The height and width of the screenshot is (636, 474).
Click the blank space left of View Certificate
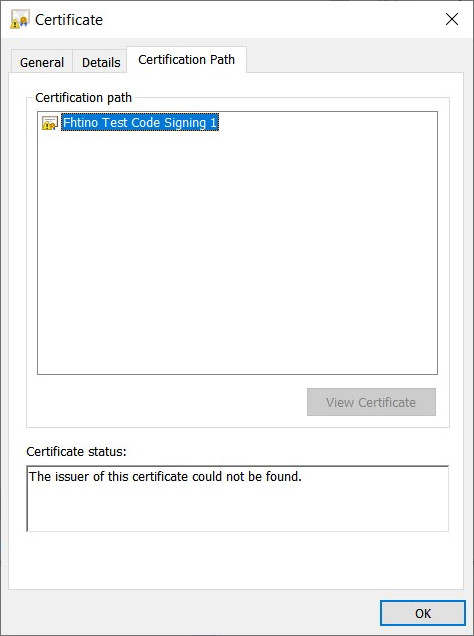(167, 402)
